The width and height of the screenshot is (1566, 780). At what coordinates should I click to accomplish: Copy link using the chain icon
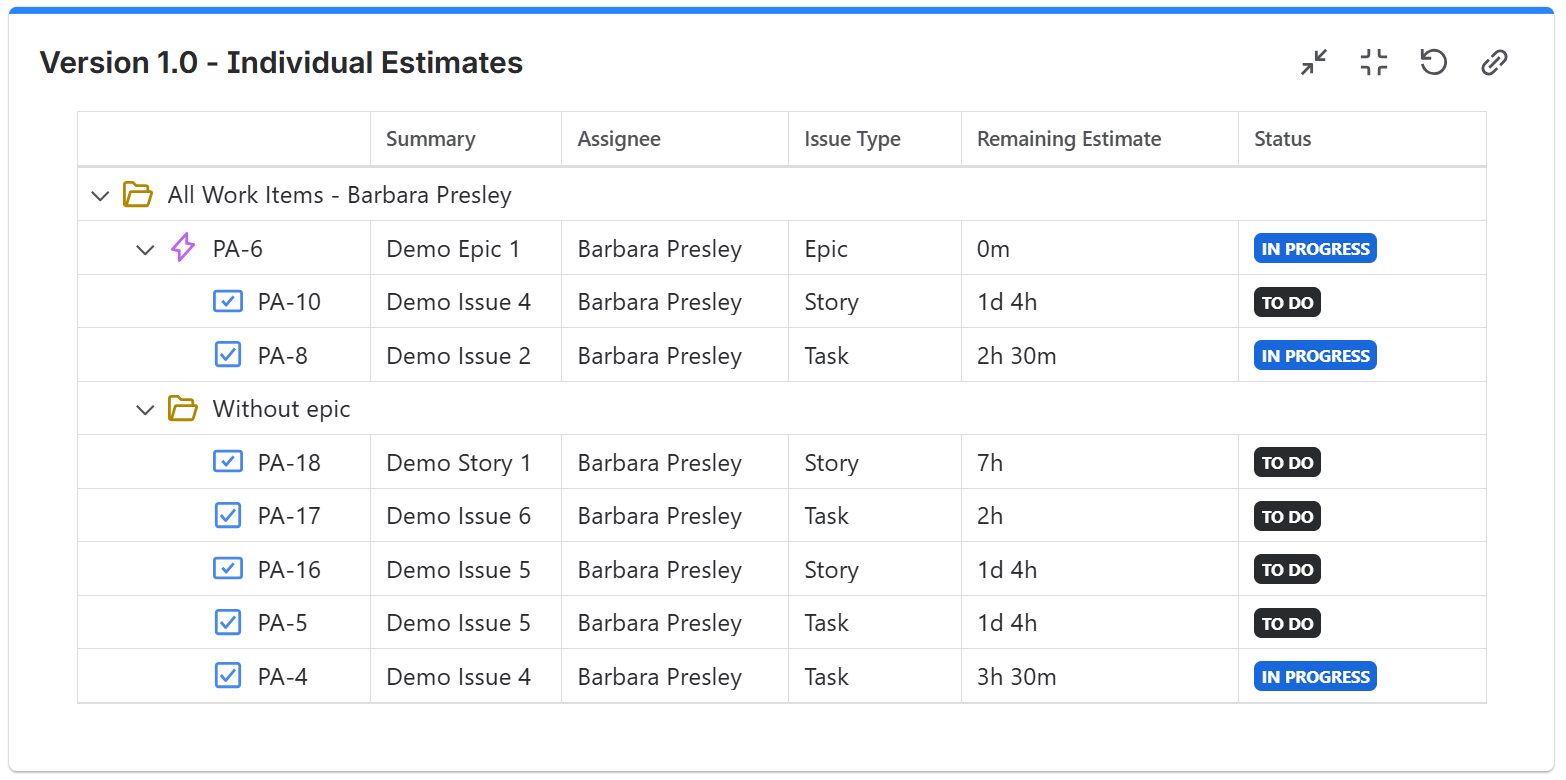pos(1494,63)
